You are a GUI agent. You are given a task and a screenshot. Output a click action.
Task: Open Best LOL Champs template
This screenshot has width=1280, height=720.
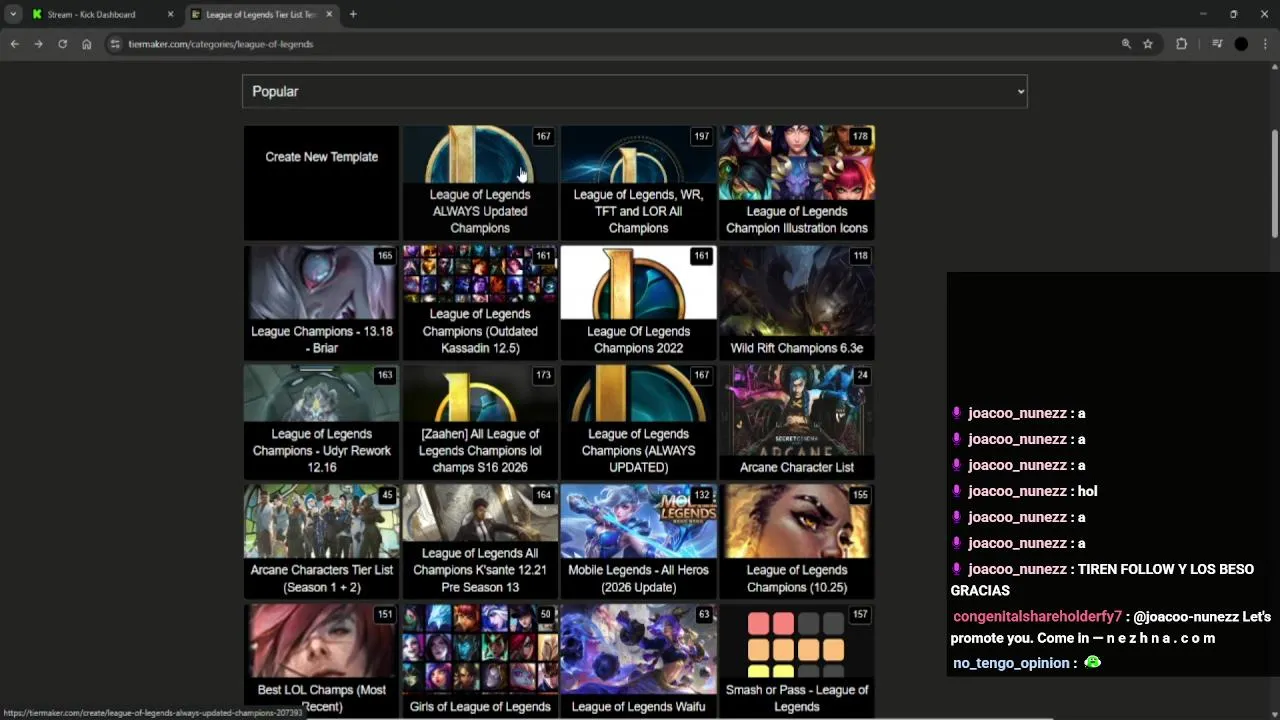[x=321, y=661]
